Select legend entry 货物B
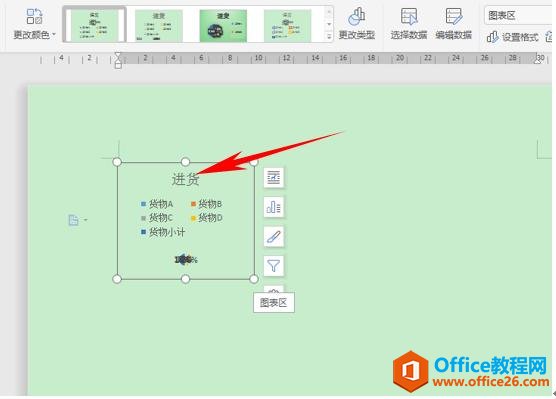The width and height of the screenshot is (556, 399). [206, 204]
